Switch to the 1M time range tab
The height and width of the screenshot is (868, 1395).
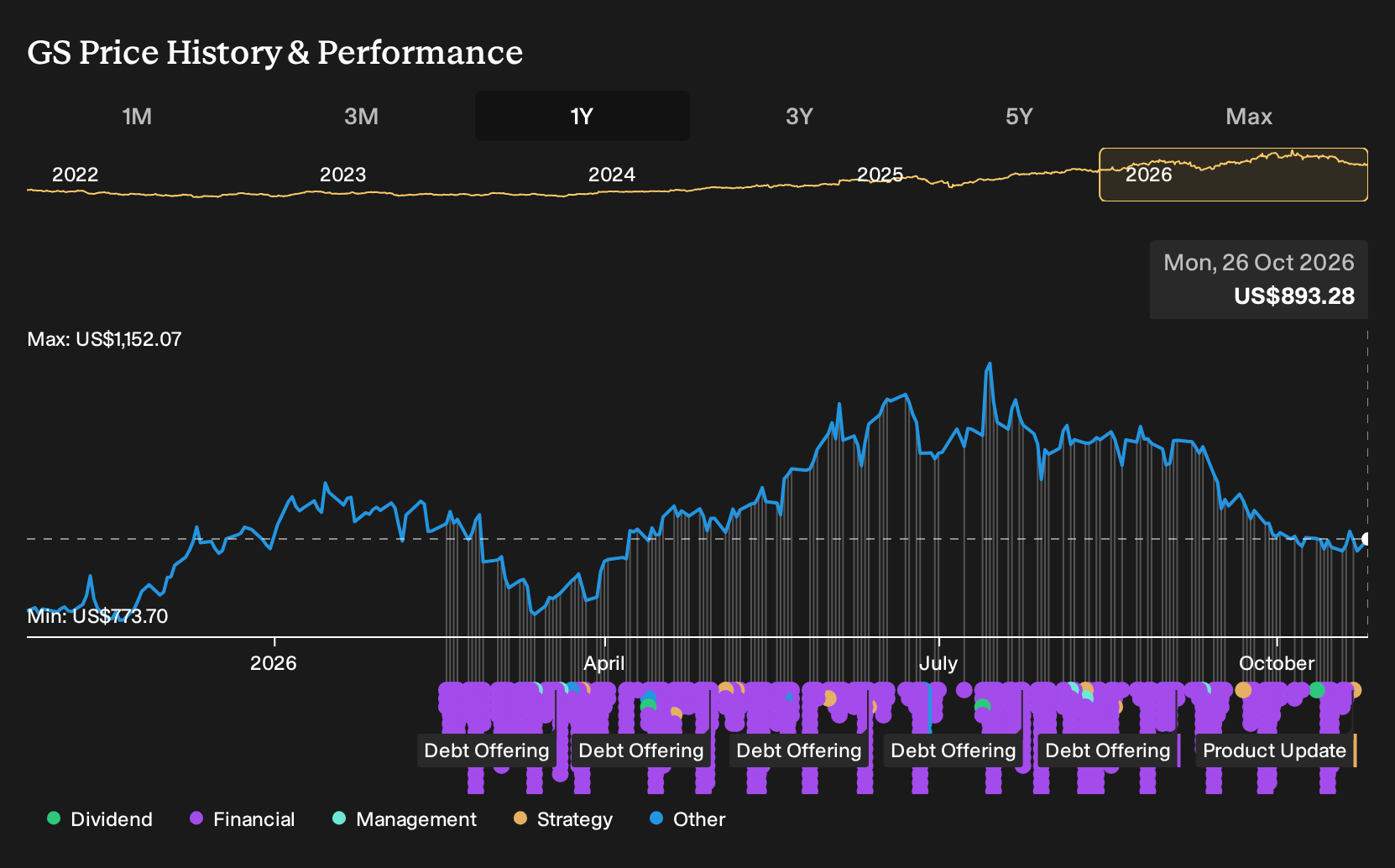pos(137,116)
